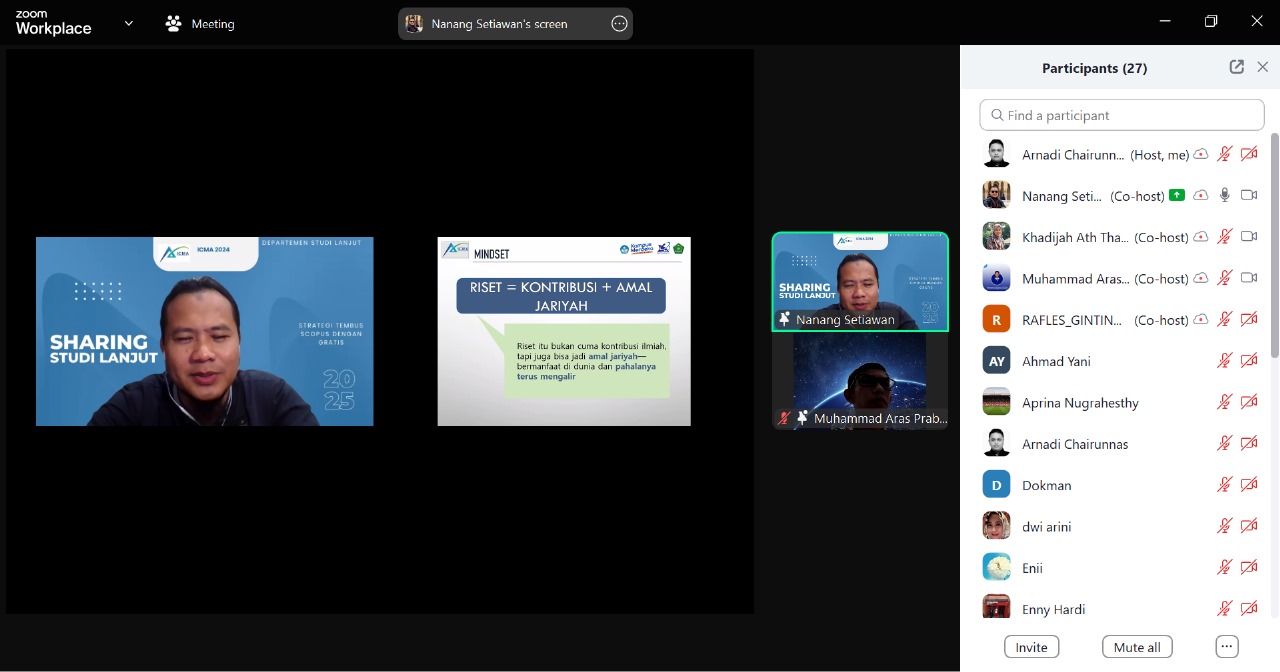The image size is (1280, 672).
Task: Select Nanang Setiawan's screen tab
Action: [500, 24]
